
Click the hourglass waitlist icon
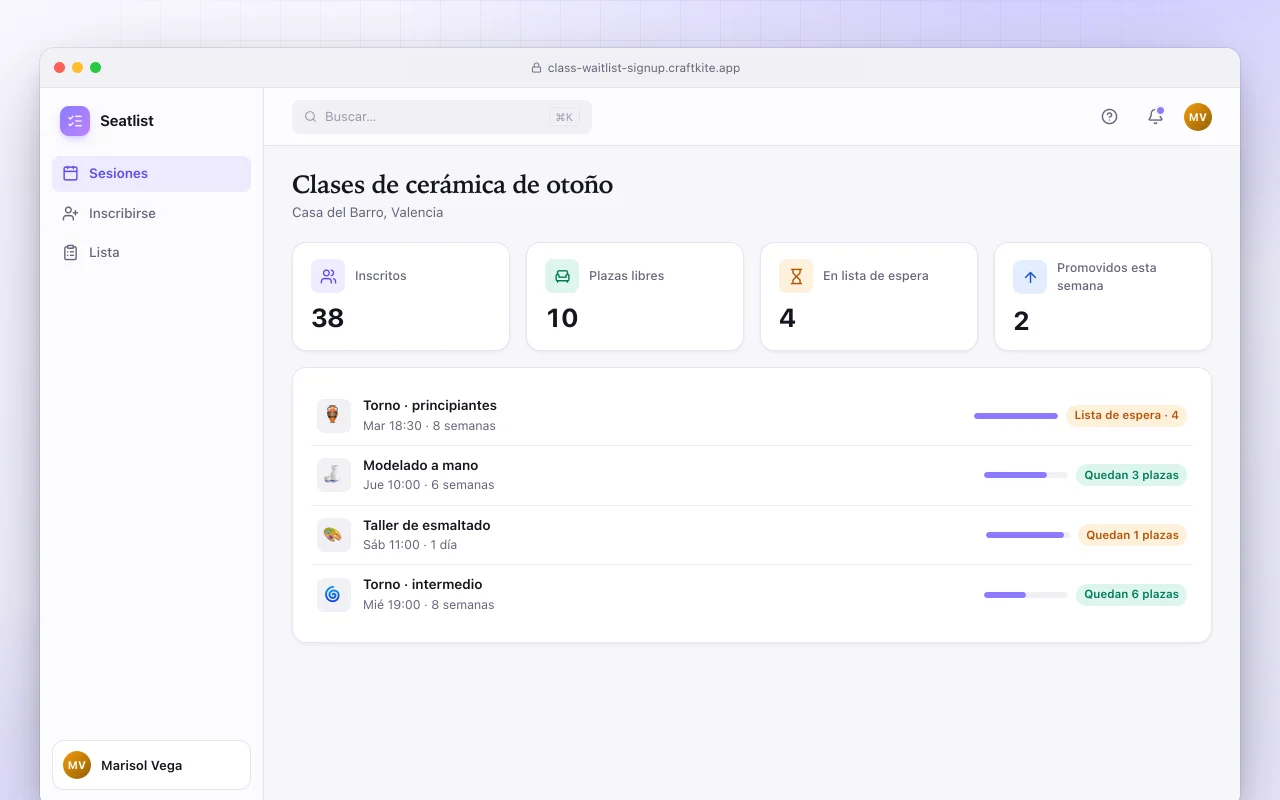[796, 276]
